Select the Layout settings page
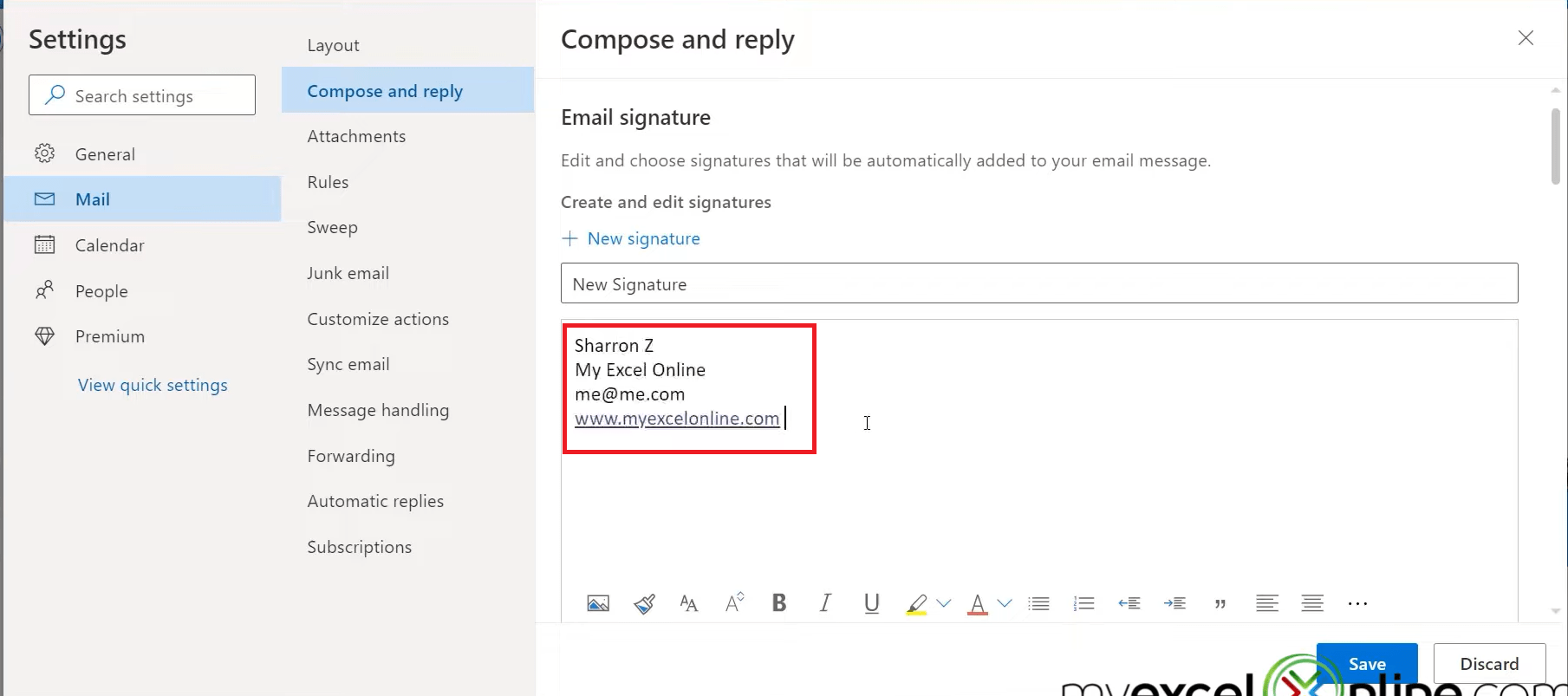Screen dimensions: 1568x696 (x=407, y=45)
